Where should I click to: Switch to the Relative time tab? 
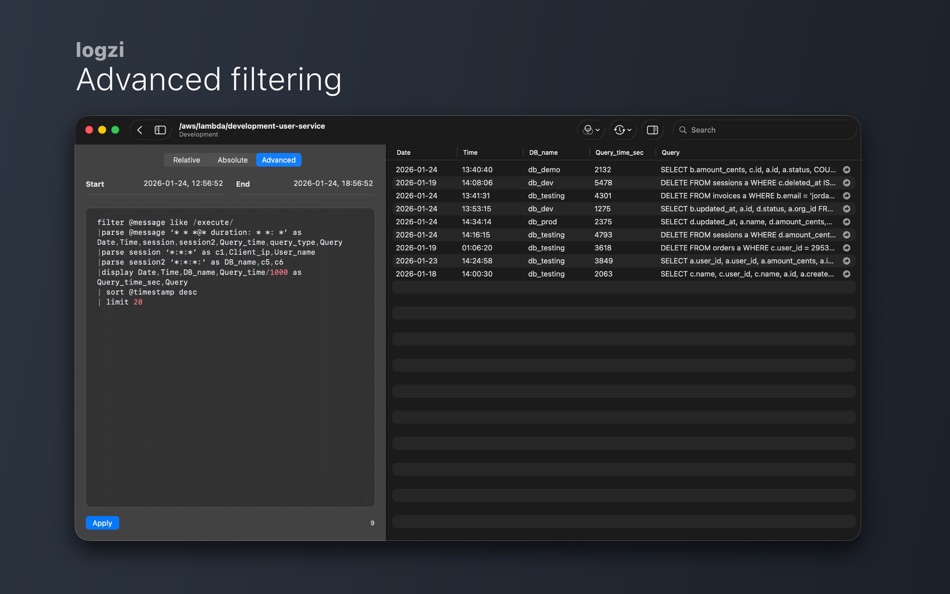tap(186, 159)
